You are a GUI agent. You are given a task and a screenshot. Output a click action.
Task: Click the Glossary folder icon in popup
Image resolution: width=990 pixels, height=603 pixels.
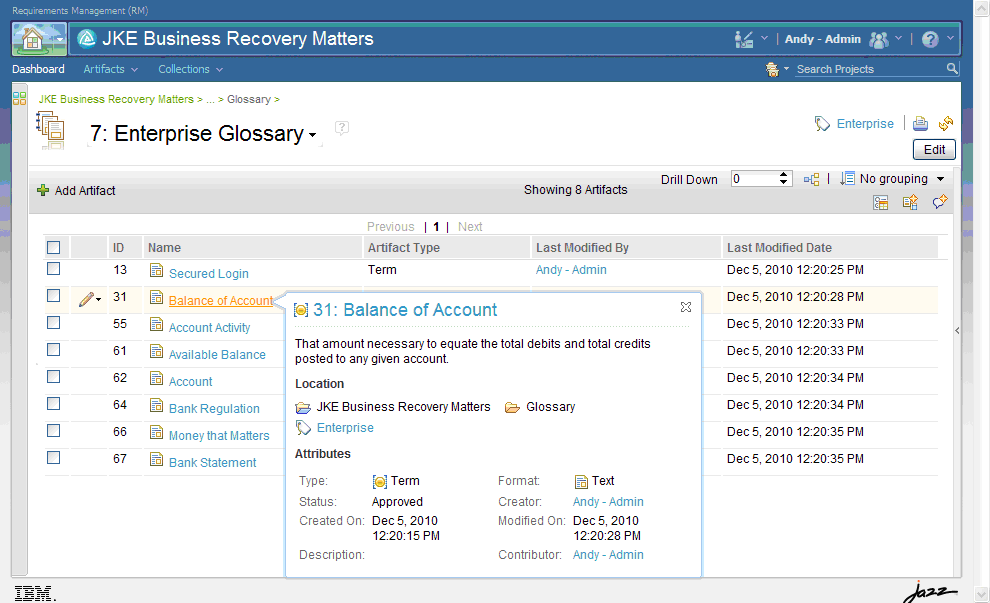[x=512, y=407]
